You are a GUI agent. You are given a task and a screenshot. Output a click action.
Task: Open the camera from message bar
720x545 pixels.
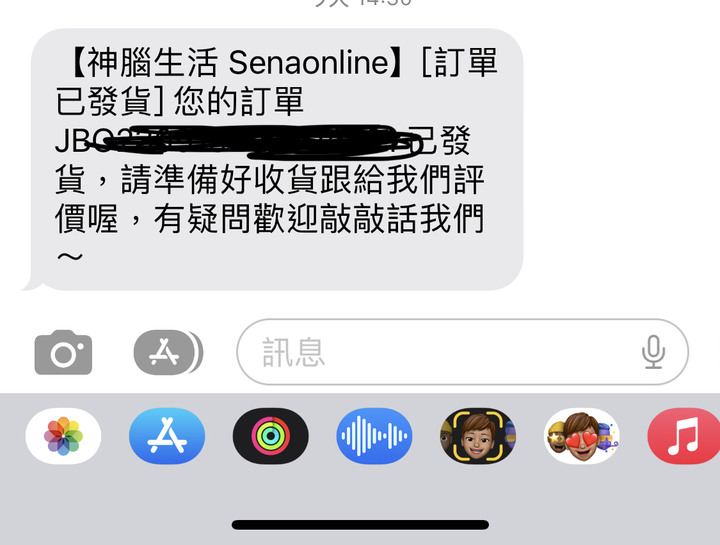point(63,353)
